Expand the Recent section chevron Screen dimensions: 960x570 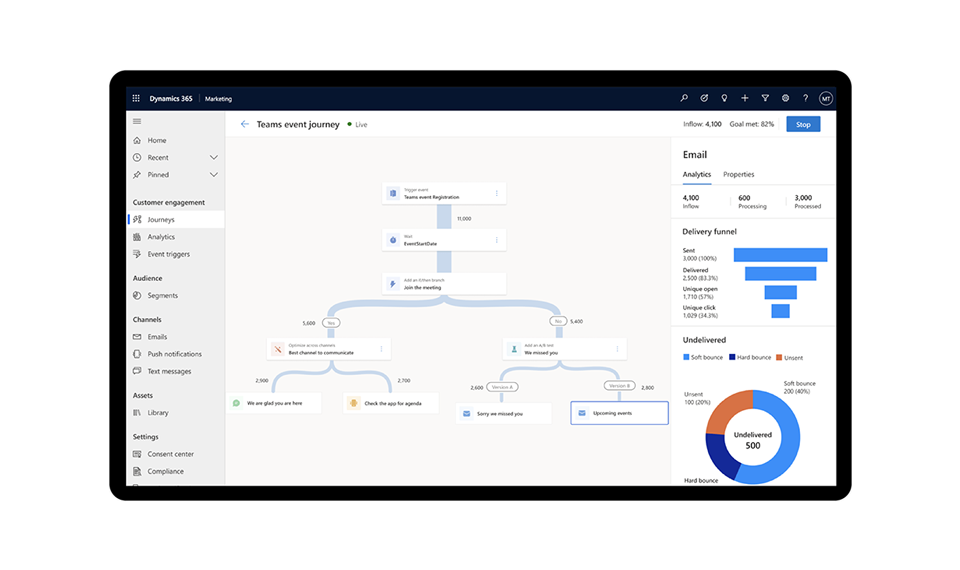pyautogui.click(x=213, y=158)
